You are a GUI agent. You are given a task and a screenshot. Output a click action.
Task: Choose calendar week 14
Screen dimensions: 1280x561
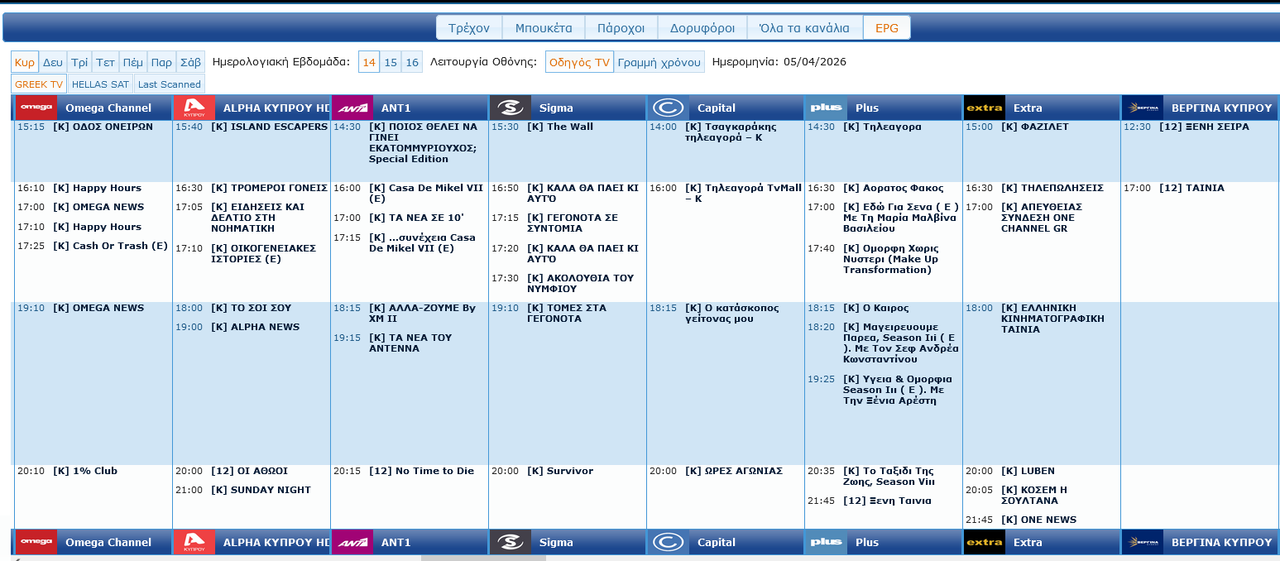point(370,62)
